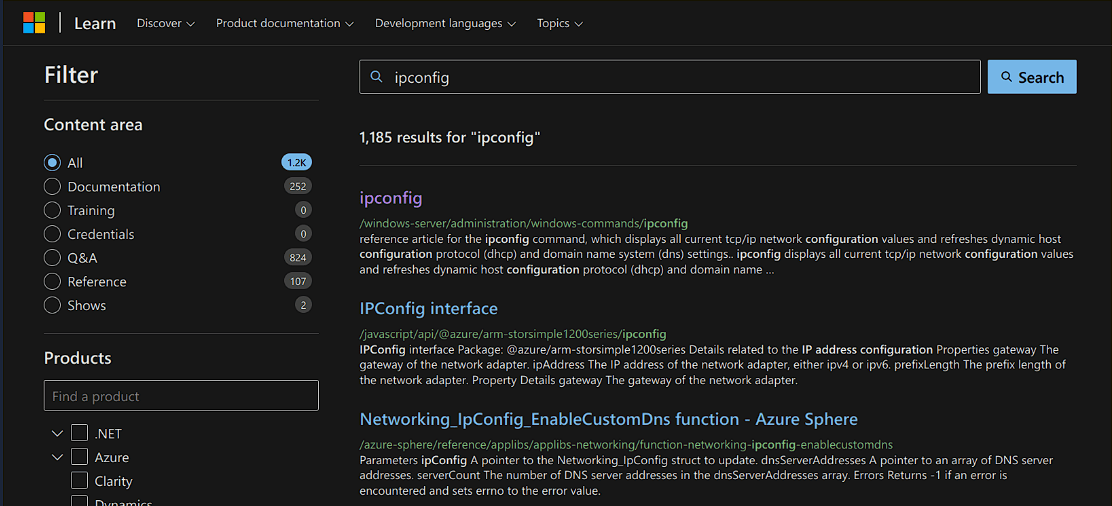Expand the Azure product tree chevron

(57, 457)
